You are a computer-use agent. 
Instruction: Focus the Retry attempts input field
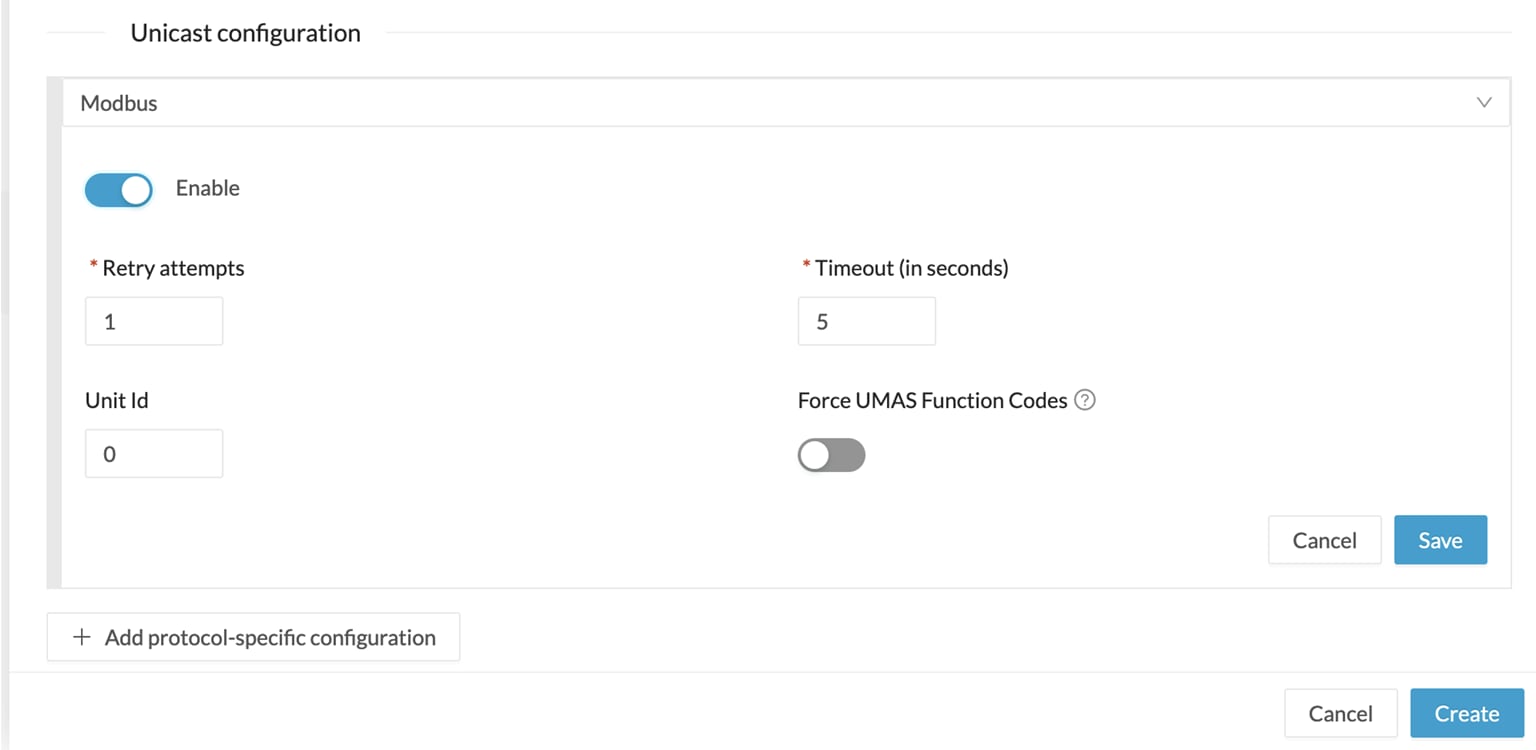[x=154, y=321]
